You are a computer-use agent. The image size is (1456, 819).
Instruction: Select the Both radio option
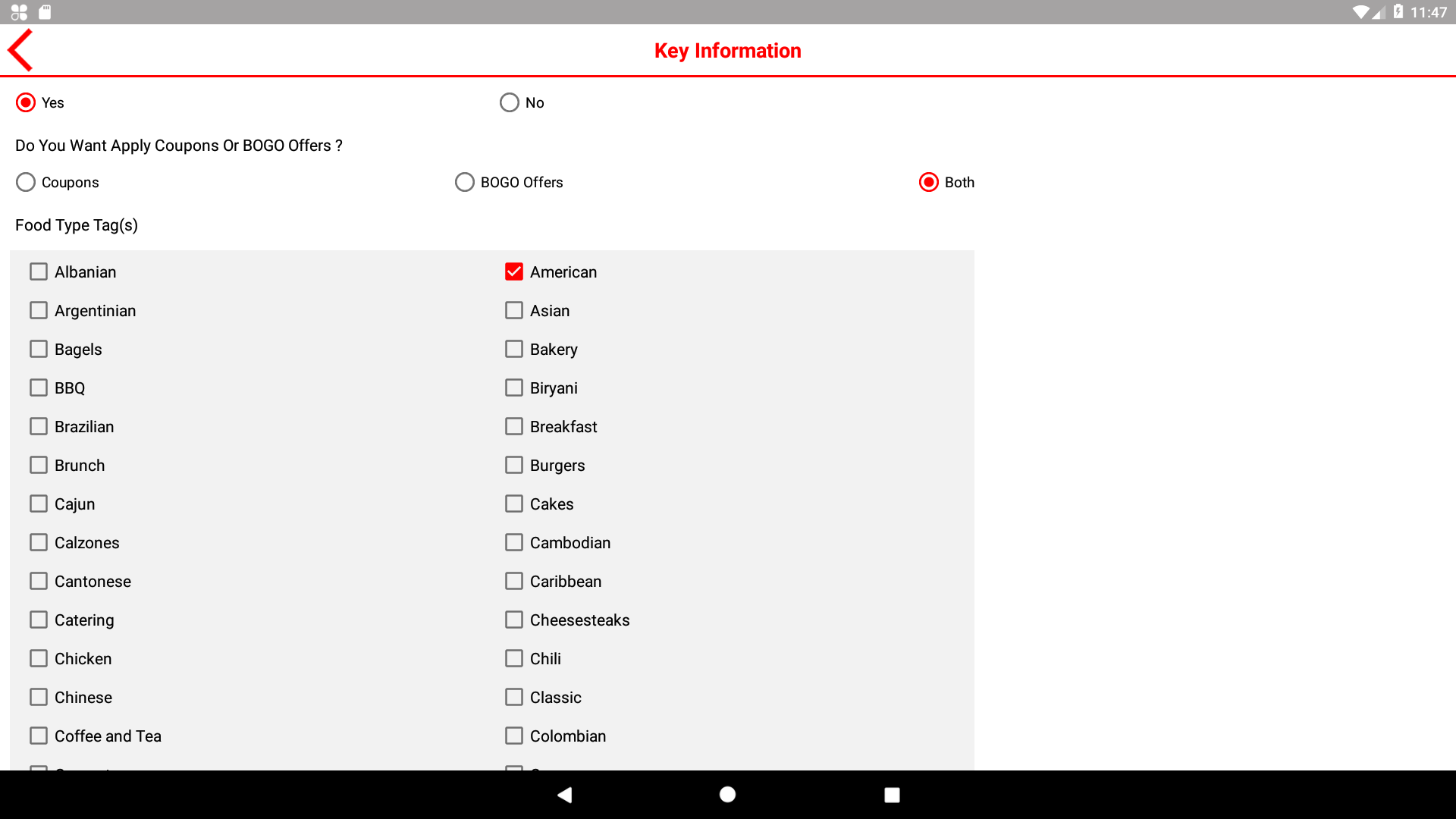(x=929, y=182)
